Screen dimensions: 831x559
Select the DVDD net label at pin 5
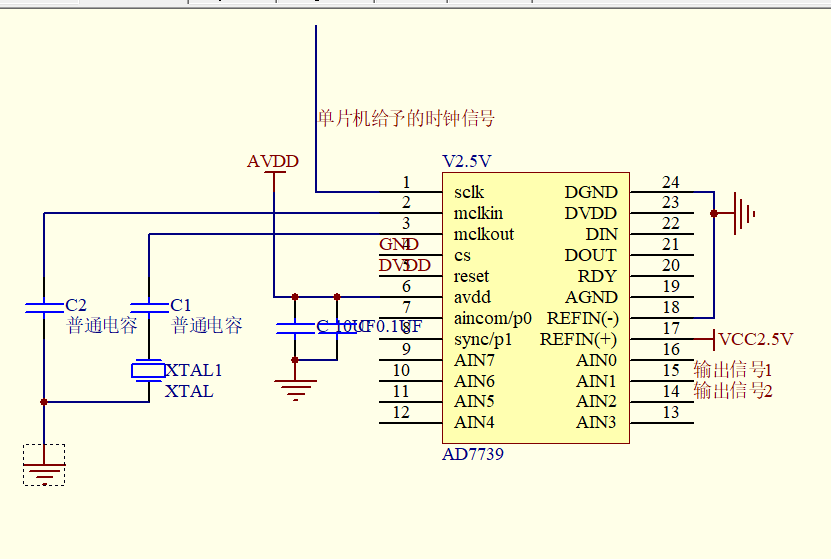tap(405, 265)
